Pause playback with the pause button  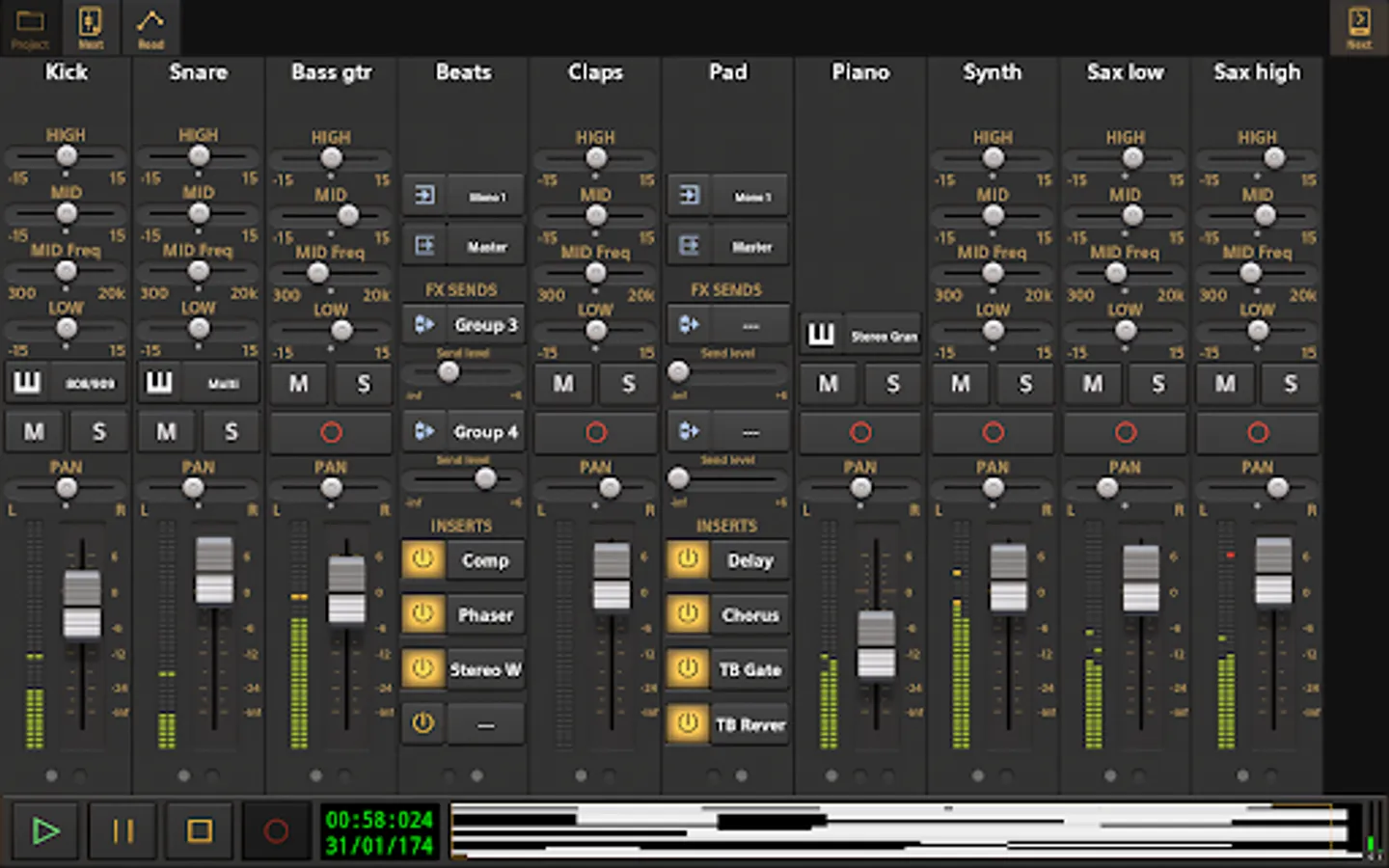pos(123,830)
